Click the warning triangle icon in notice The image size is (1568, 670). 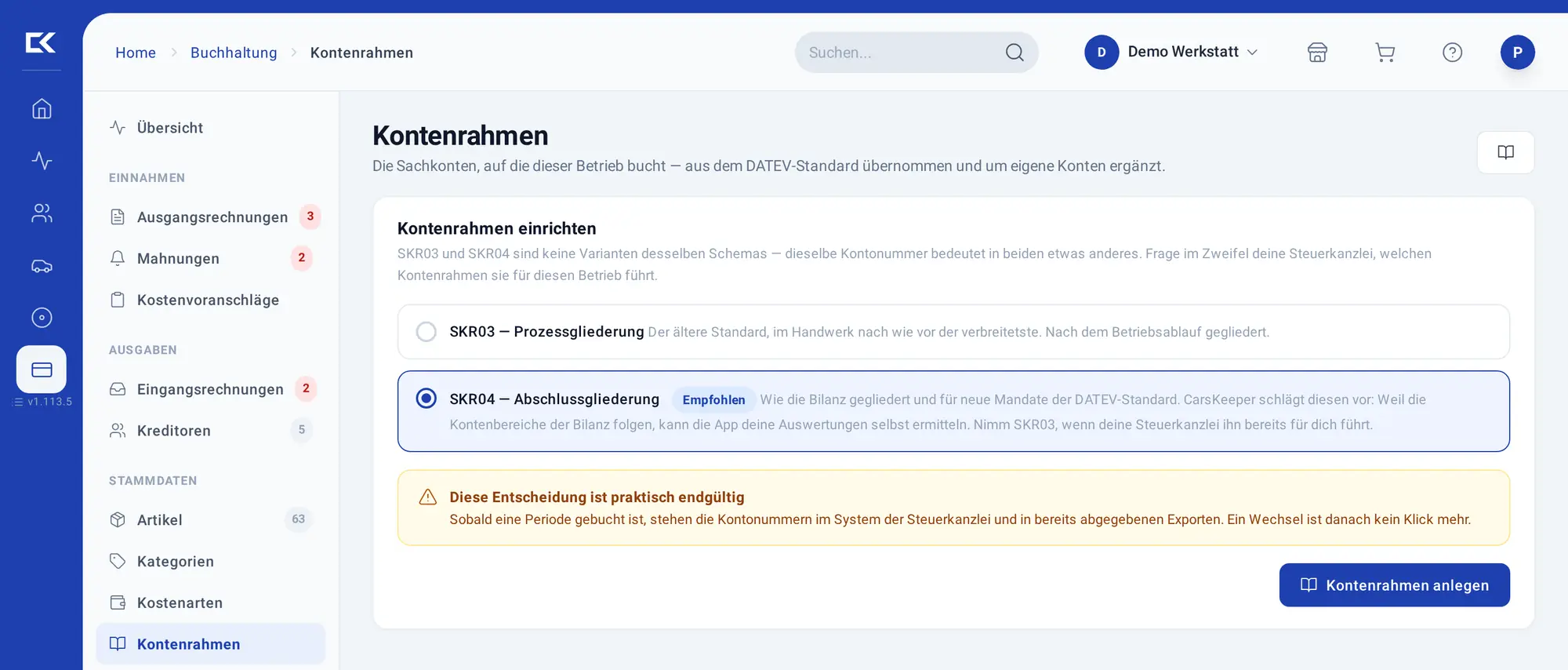pos(428,497)
